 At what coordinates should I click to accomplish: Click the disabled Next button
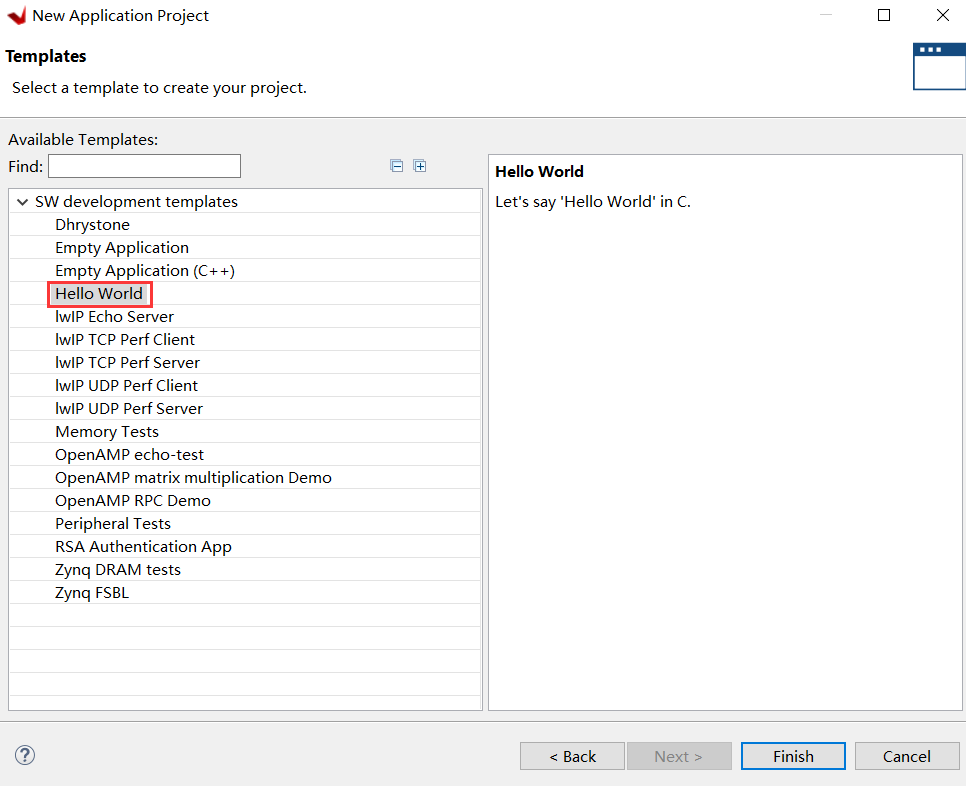679,756
